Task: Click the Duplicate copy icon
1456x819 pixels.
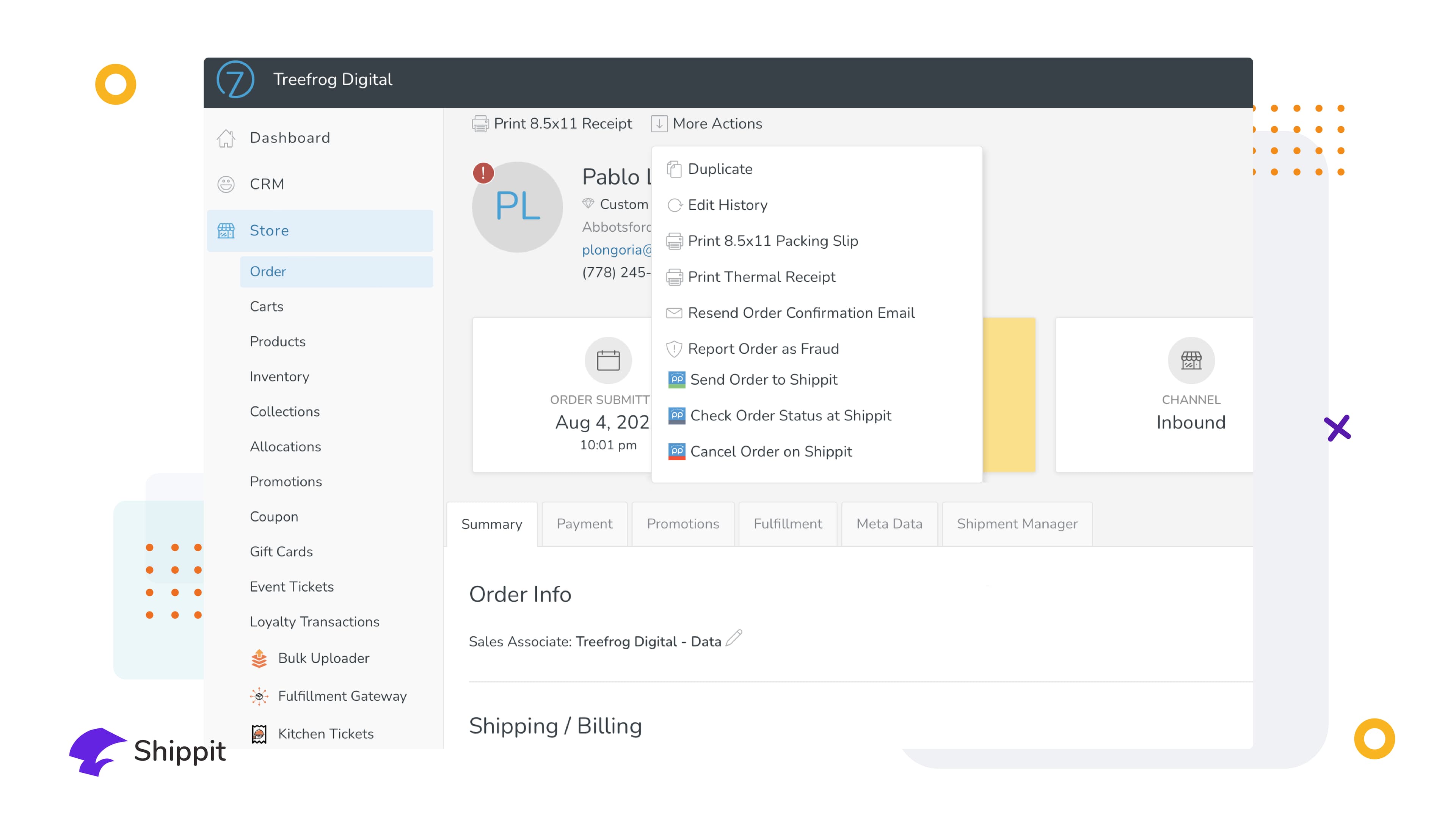Action: tap(674, 169)
